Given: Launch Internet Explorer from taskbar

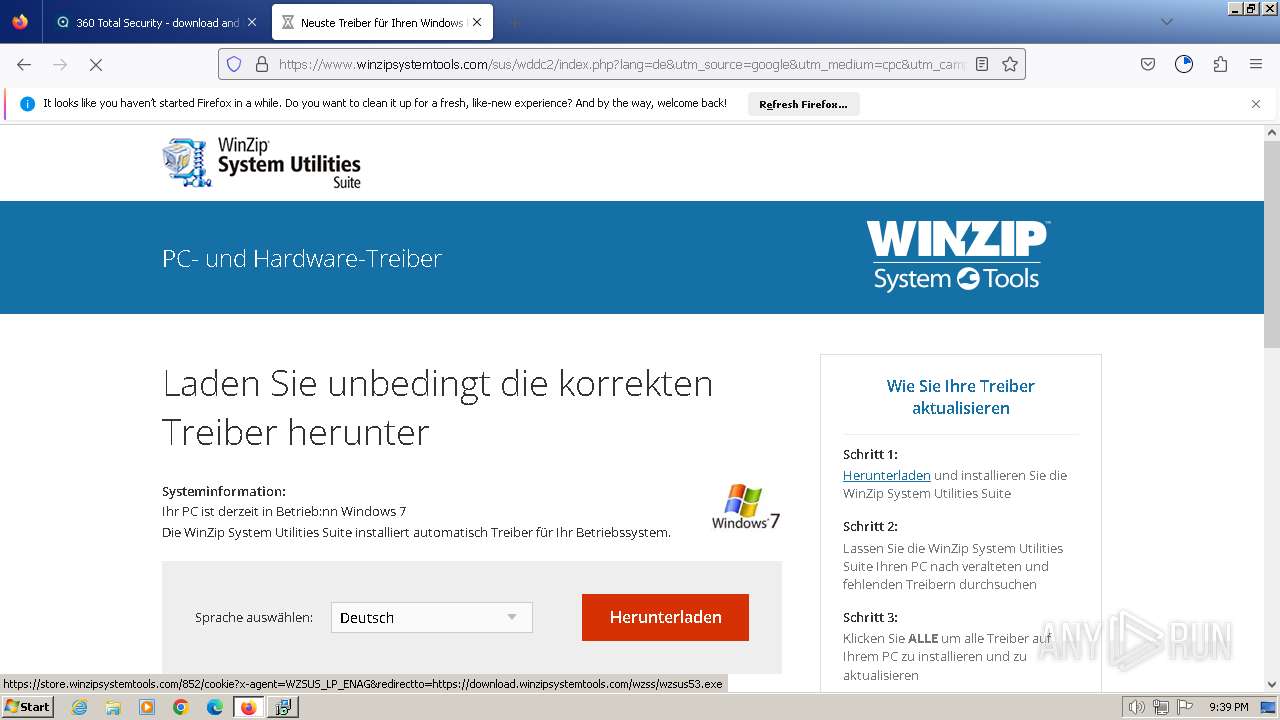Looking at the screenshot, I should coord(80,707).
